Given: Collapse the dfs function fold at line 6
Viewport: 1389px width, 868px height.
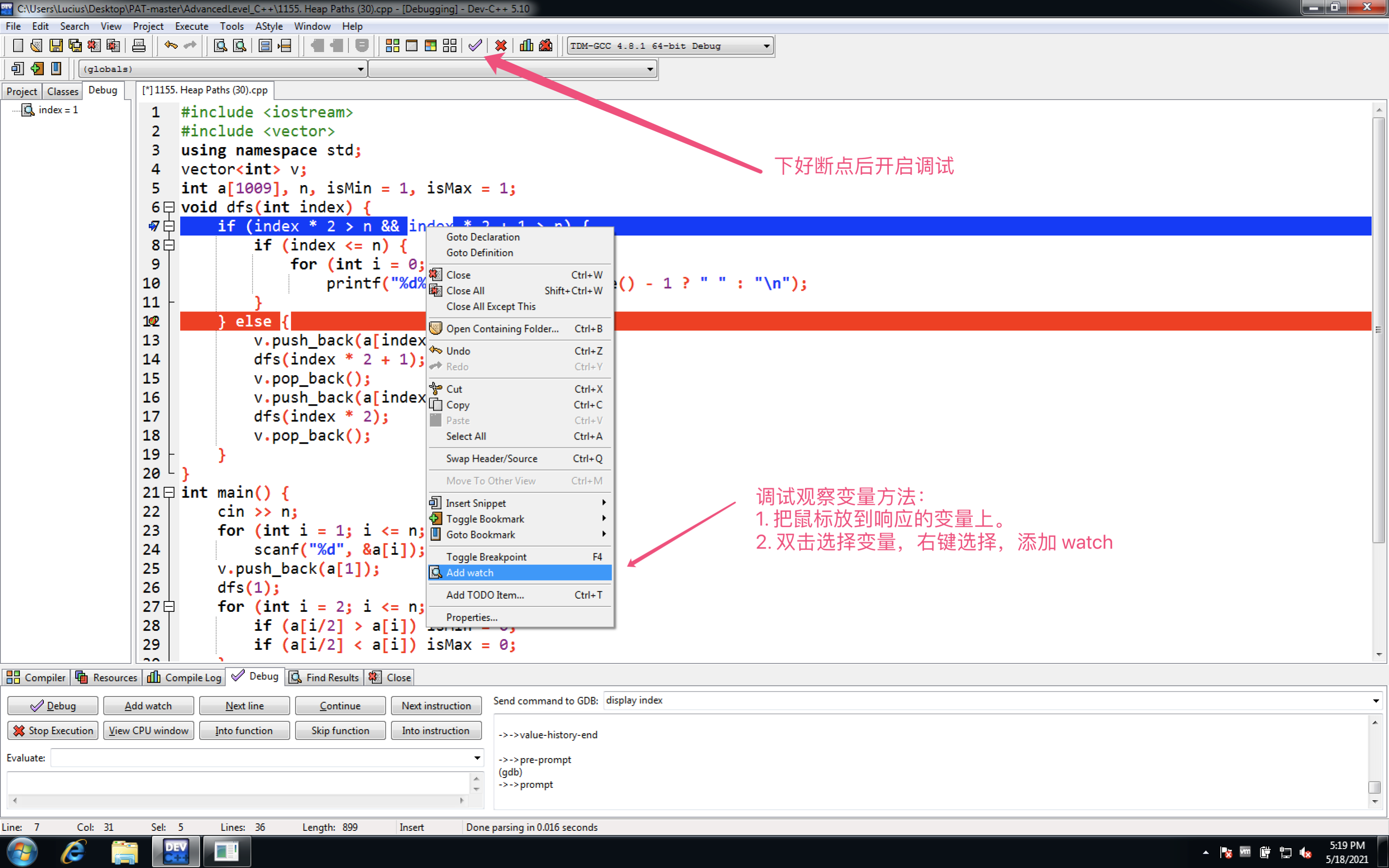Looking at the screenshot, I should point(169,207).
